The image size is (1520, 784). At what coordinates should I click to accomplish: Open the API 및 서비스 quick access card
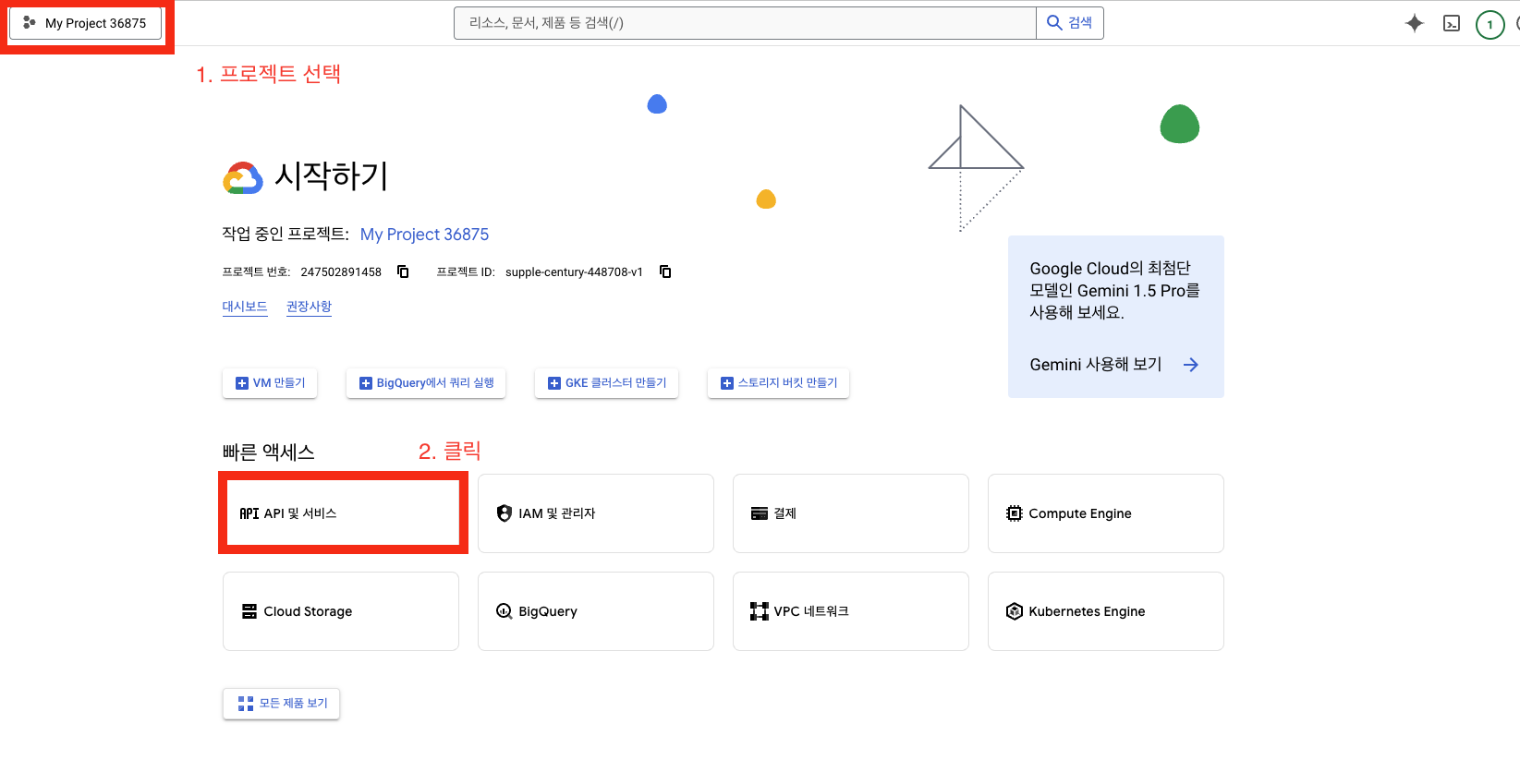[341, 513]
